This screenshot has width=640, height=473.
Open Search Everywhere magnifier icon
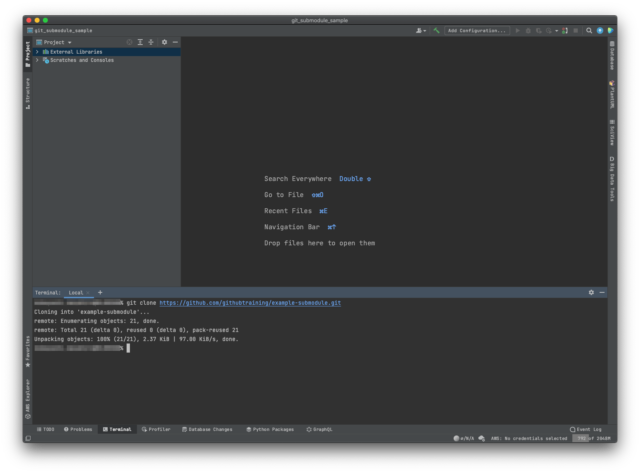click(589, 31)
